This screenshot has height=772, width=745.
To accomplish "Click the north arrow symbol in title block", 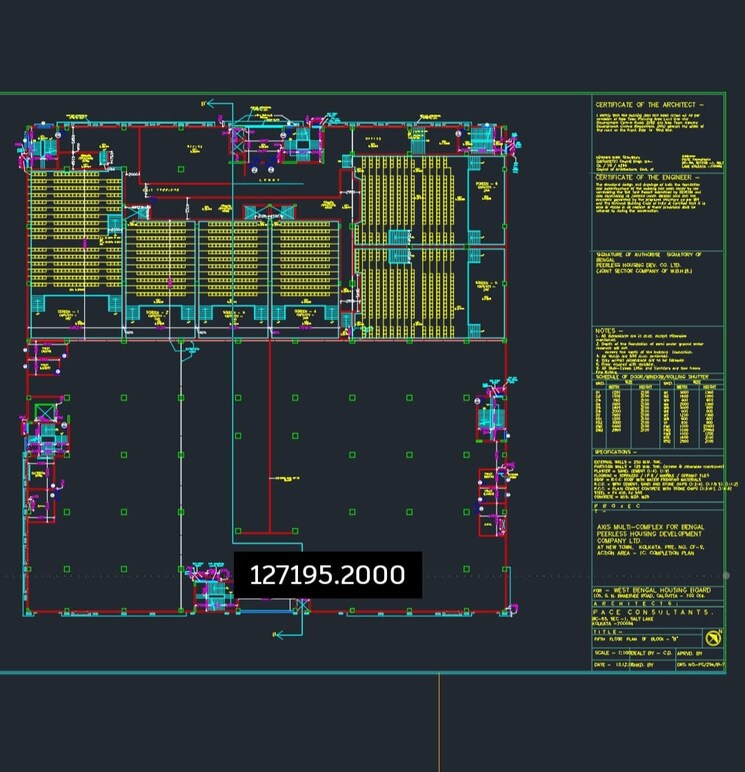I will 712,638.
